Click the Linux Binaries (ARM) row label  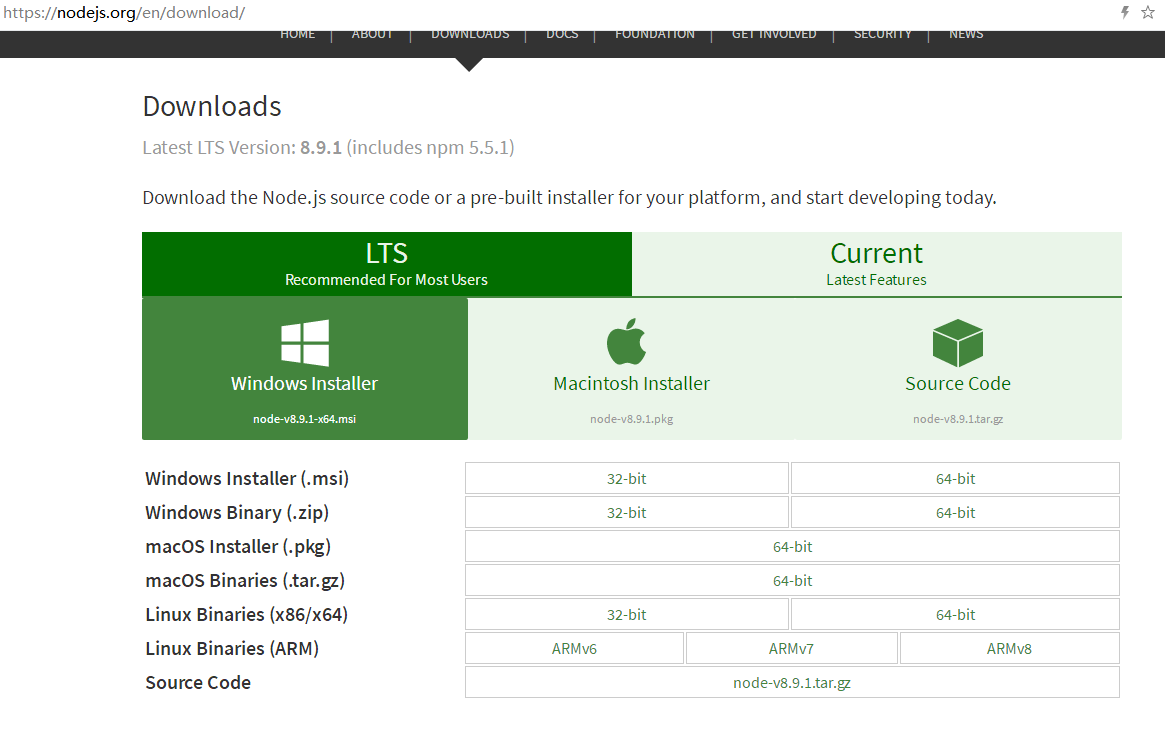(232, 648)
